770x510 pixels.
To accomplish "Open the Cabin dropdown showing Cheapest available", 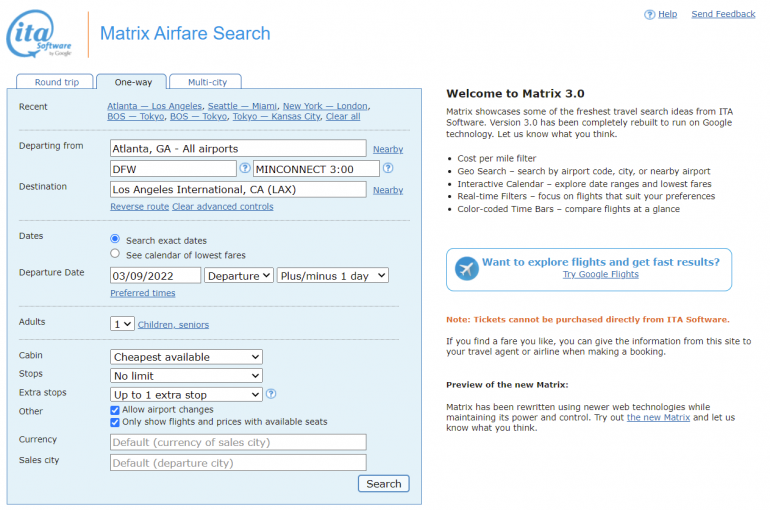I will coord(186,357).
